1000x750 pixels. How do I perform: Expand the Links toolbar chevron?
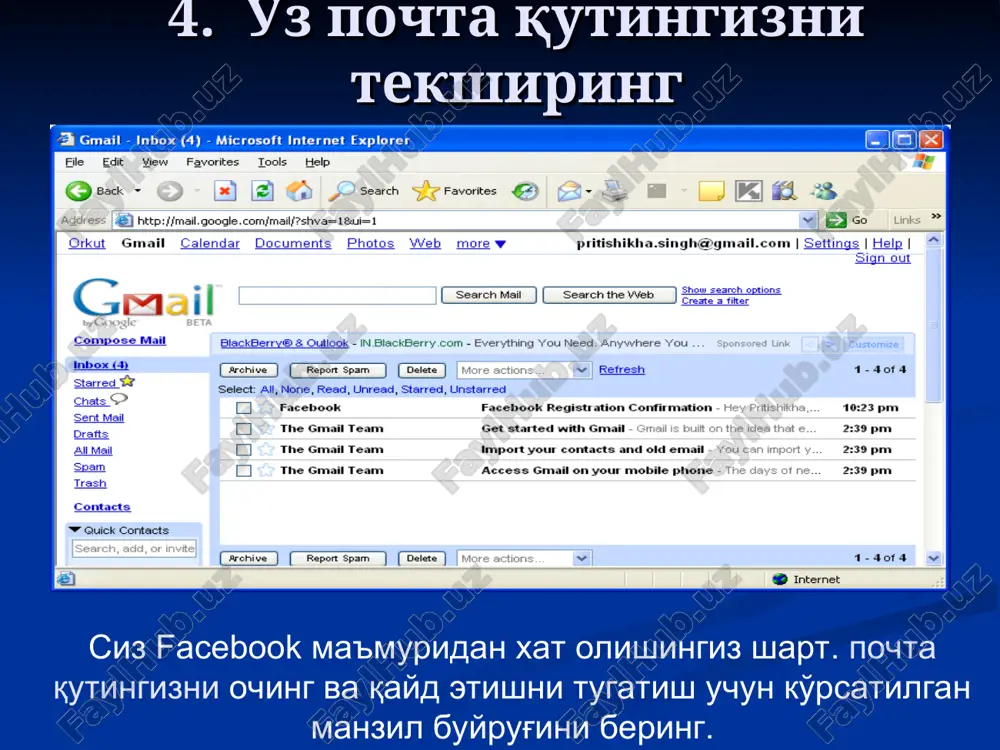(x=936, y=217)
